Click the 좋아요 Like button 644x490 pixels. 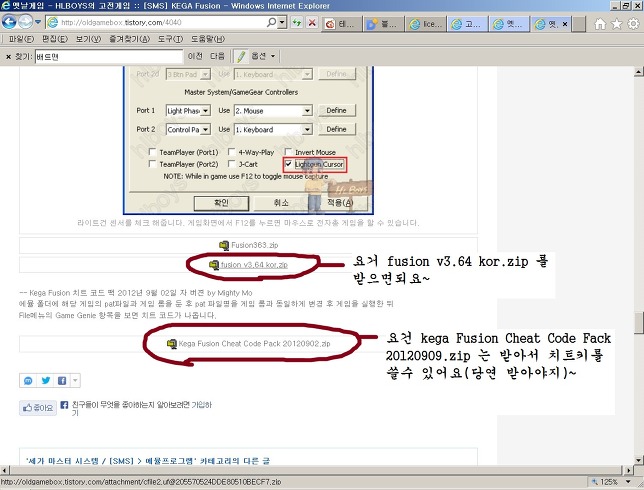[x=38, y=408]
